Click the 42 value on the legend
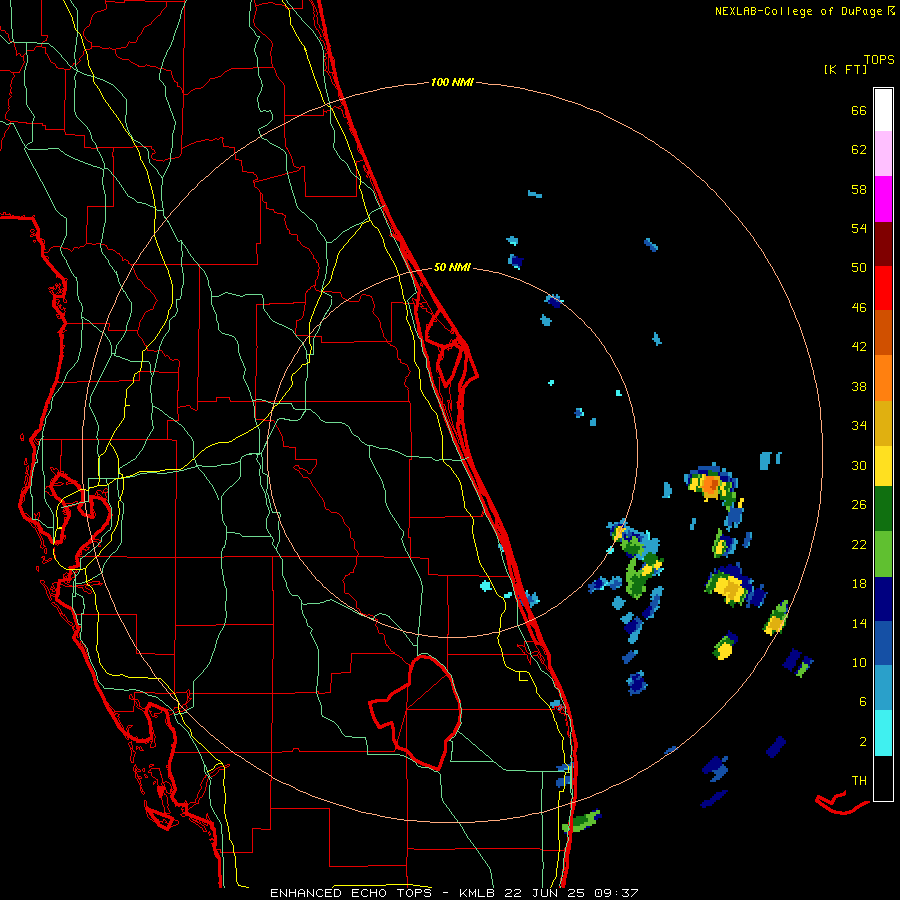 [x=859, y=347]
